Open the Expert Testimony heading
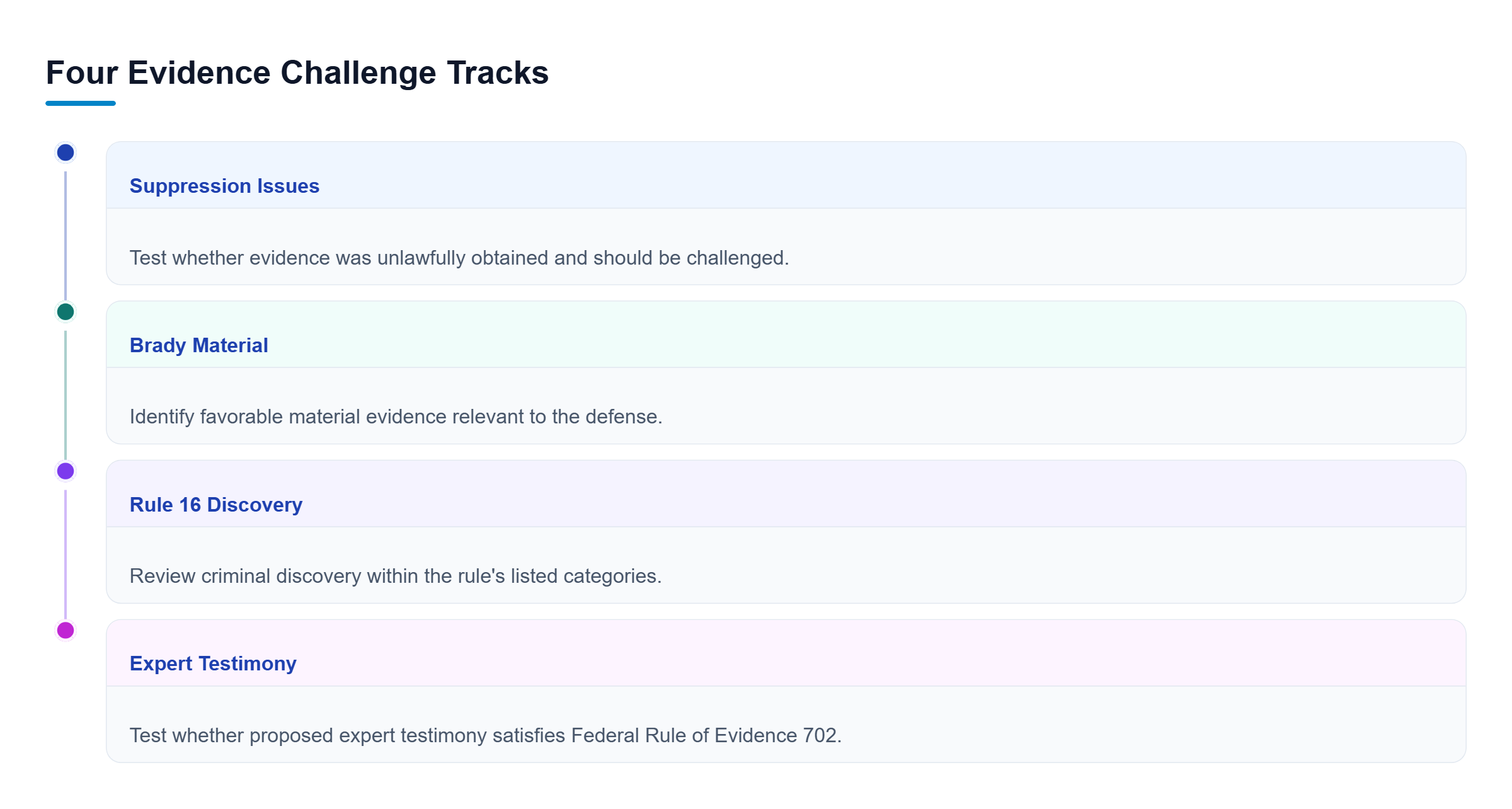The image size is (1512, 809). pyautogui.click(x=213, y=663)
